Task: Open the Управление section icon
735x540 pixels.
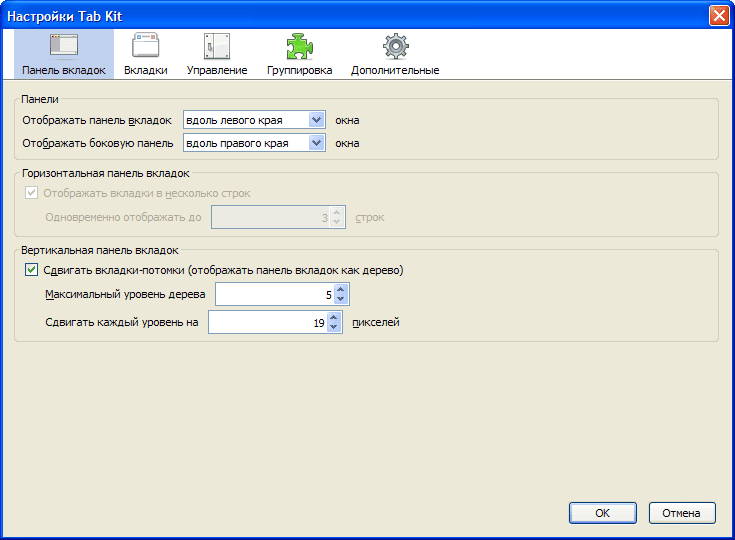Action: [217, 46]
